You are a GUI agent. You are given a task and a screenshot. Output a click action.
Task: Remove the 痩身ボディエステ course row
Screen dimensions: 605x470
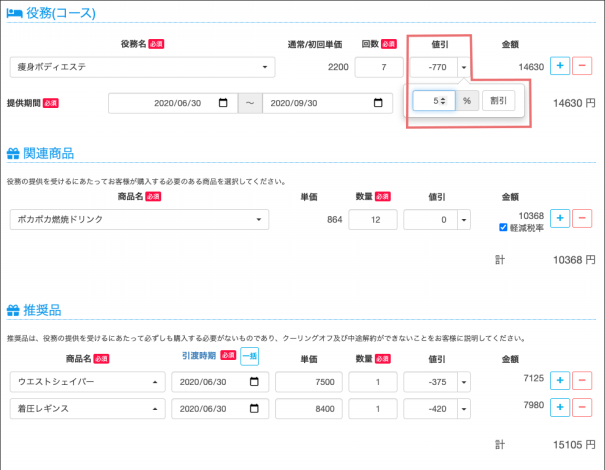click(582, 66)
